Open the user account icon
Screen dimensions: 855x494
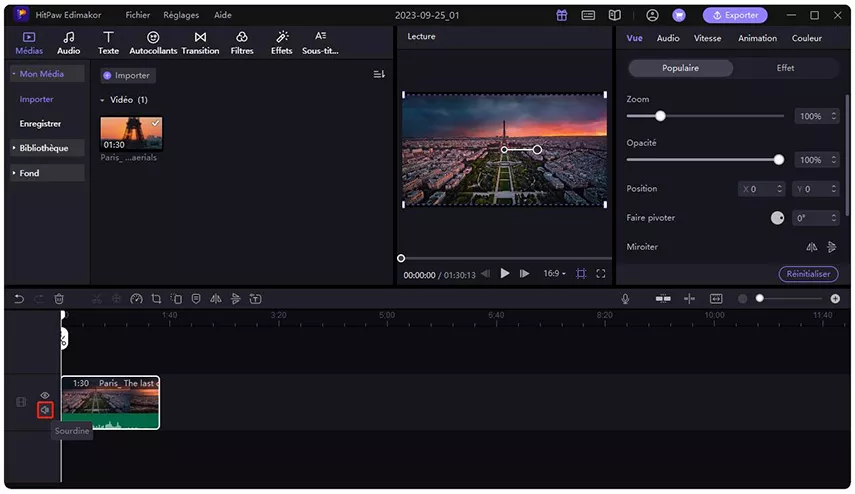click(x=652, y=15)
